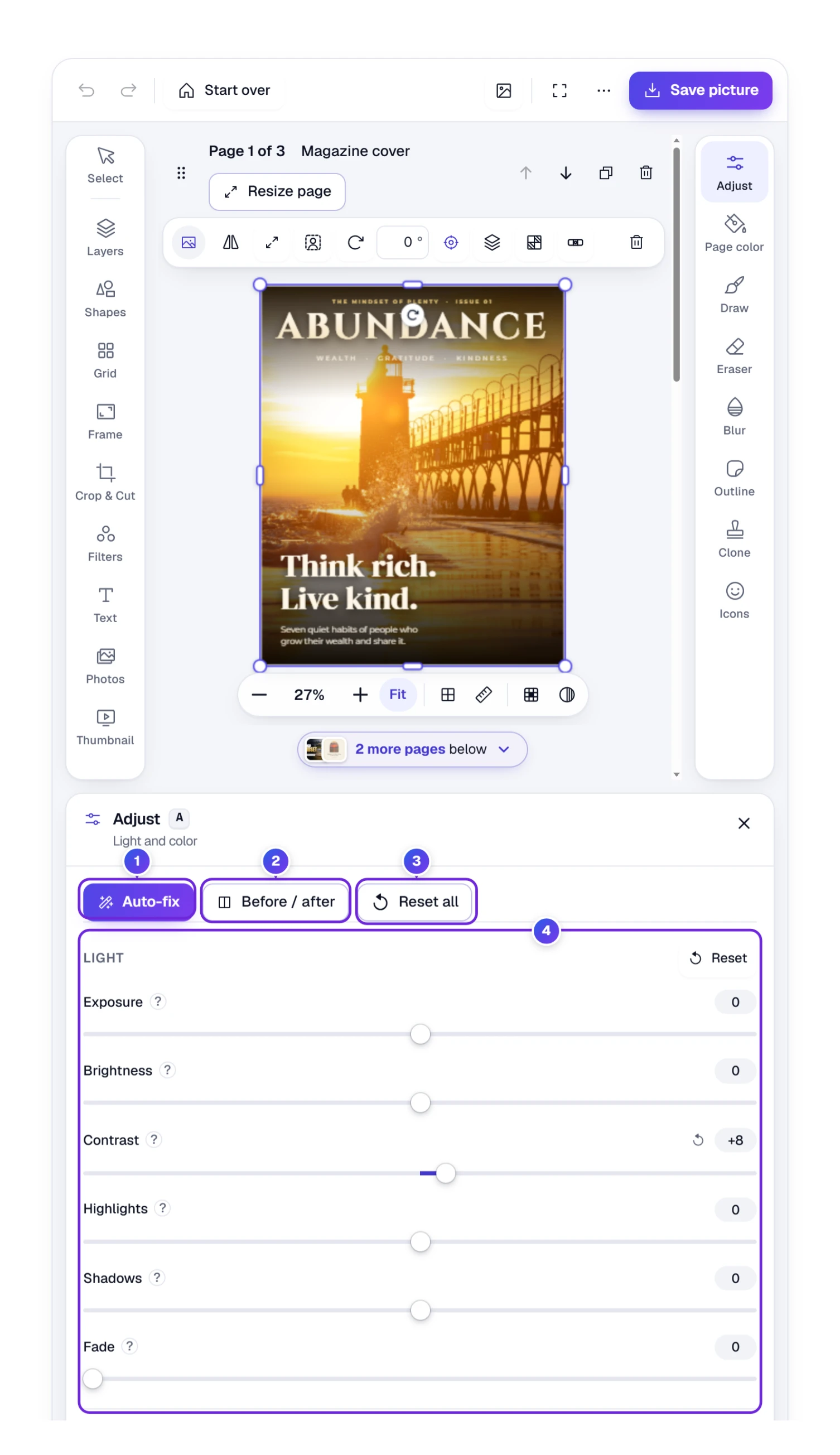Click Resize page

coord(277,191)
